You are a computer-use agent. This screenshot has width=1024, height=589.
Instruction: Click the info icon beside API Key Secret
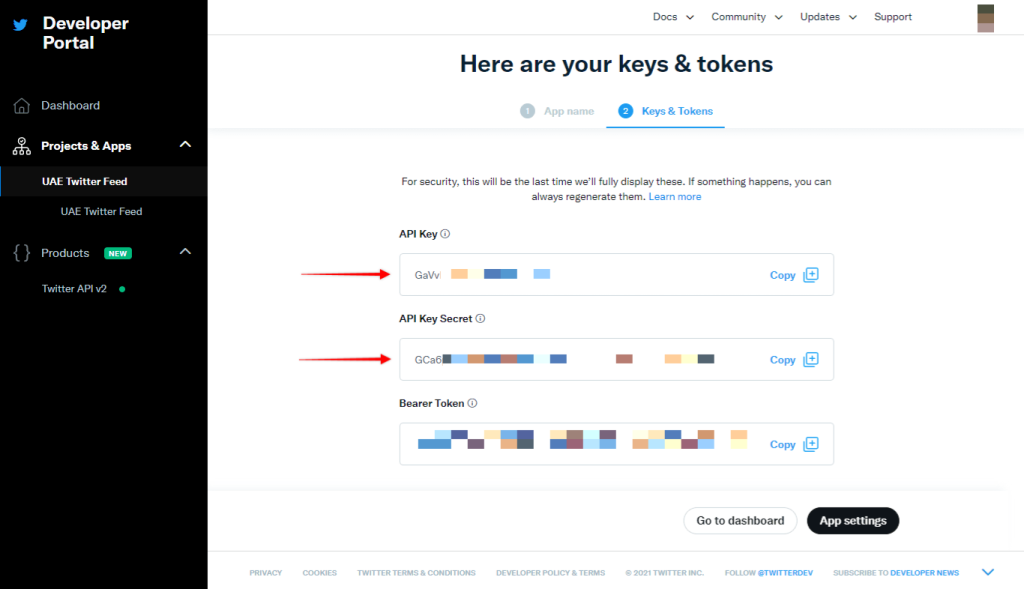point(479,318)
